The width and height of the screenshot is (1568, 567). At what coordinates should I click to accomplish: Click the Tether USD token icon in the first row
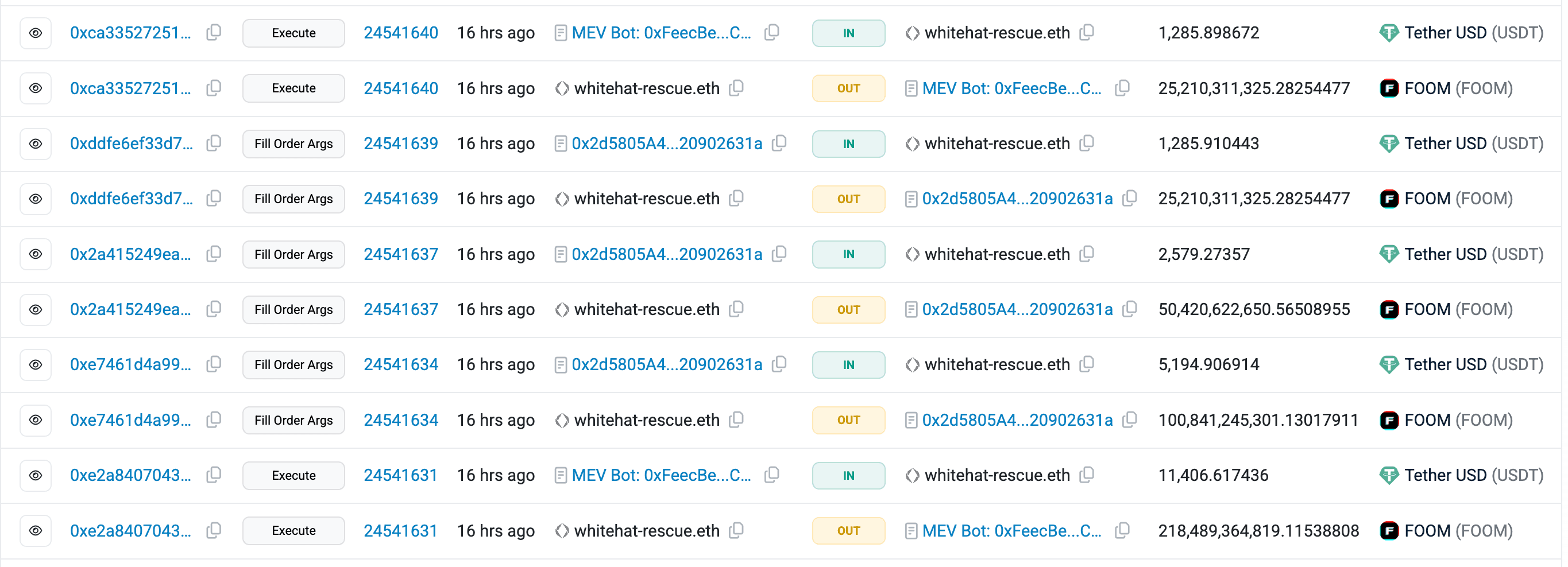click(1389, 33)
